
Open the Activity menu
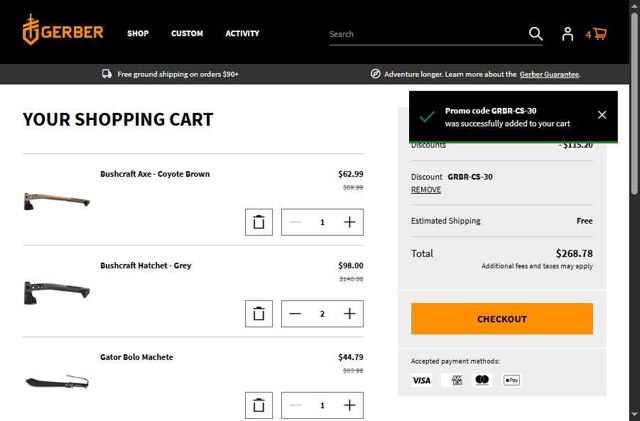[x=242, y=33]
